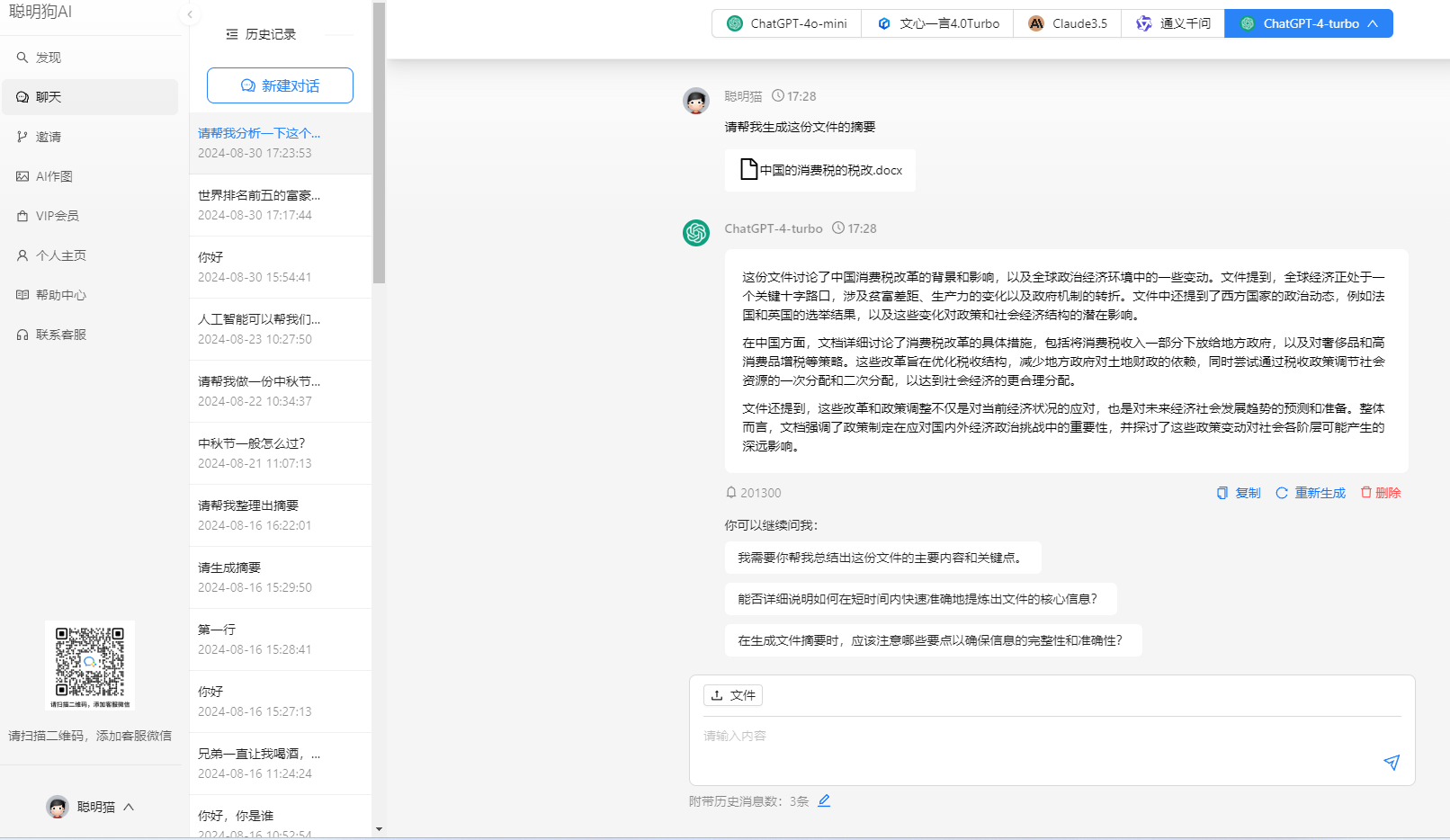Click 重新生成 to regenerate the response

(x=1311, y=493)
